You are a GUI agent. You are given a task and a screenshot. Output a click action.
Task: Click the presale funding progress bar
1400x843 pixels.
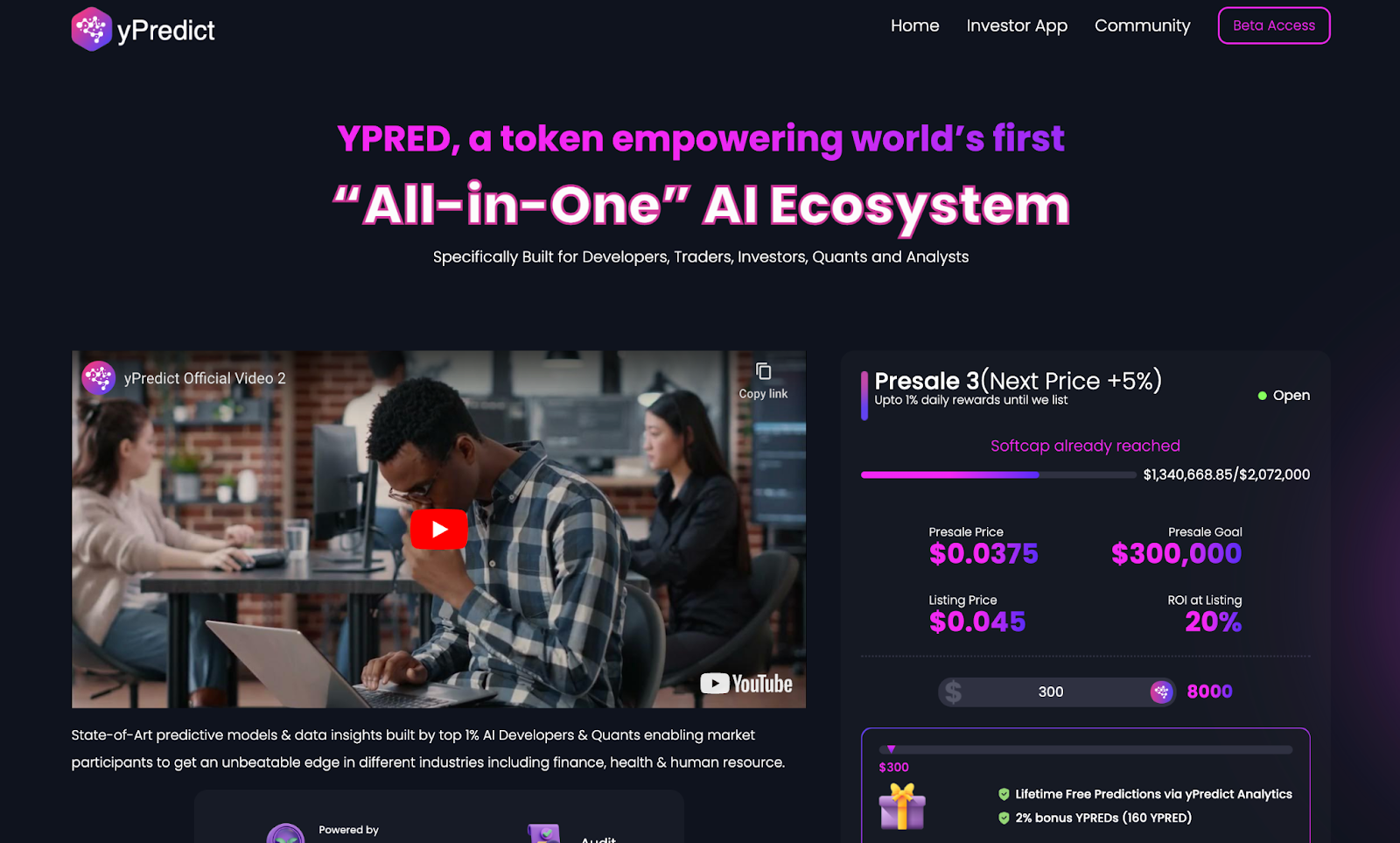(x=998, y=474)
